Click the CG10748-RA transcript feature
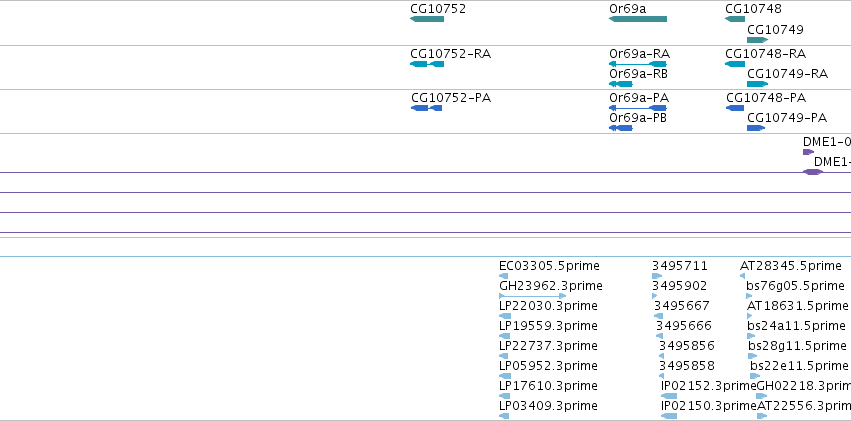This screenshot has width=851, height=421. coord(735,64)
